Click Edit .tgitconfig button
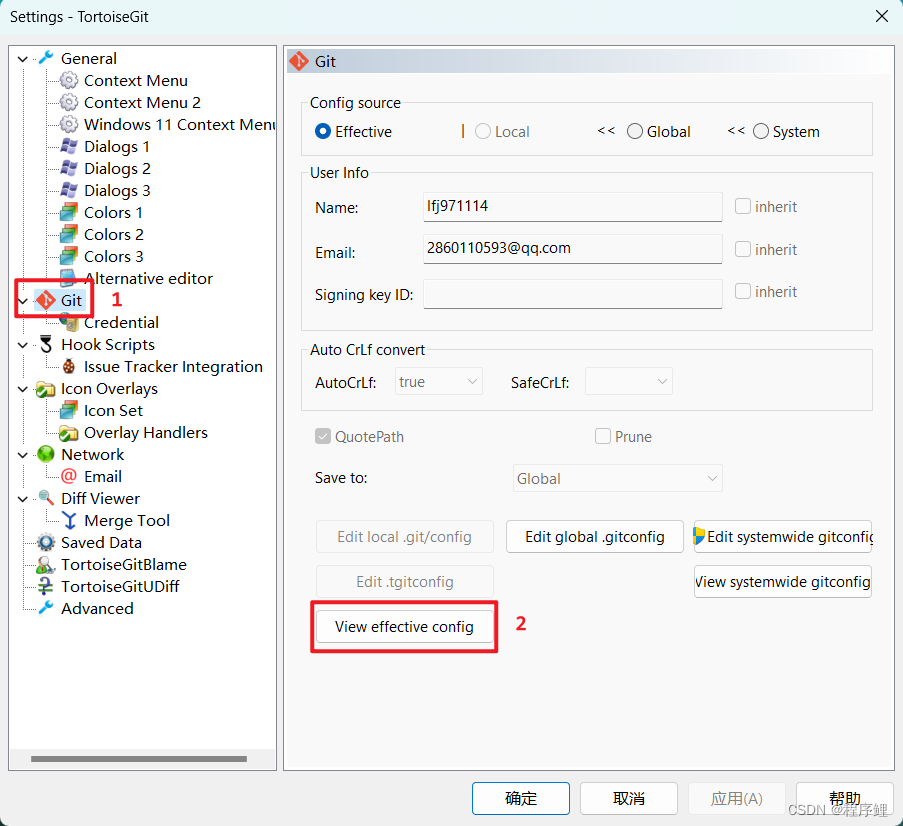Viewport: 903px width, 826px height. (404, 582)
